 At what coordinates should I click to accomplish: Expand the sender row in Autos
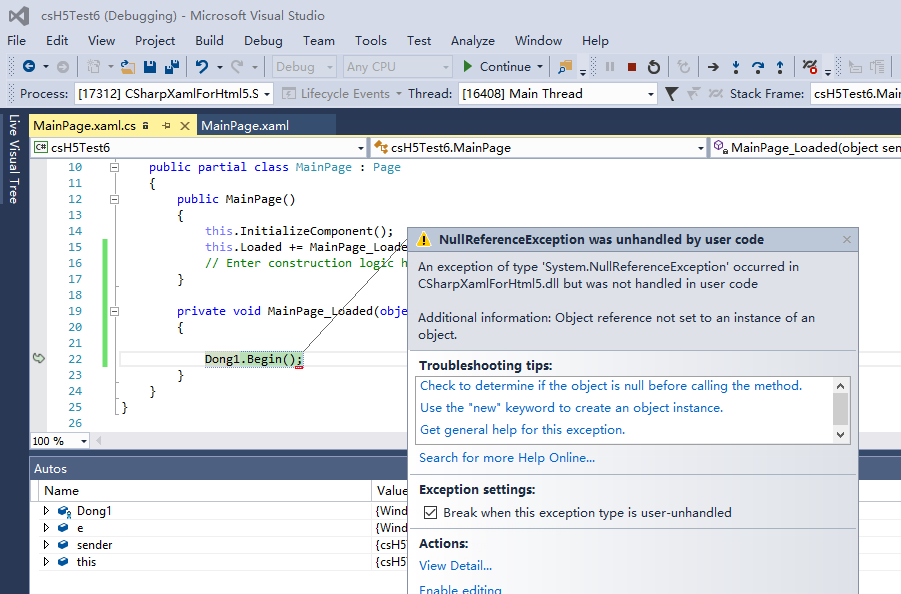pos(47,544)
